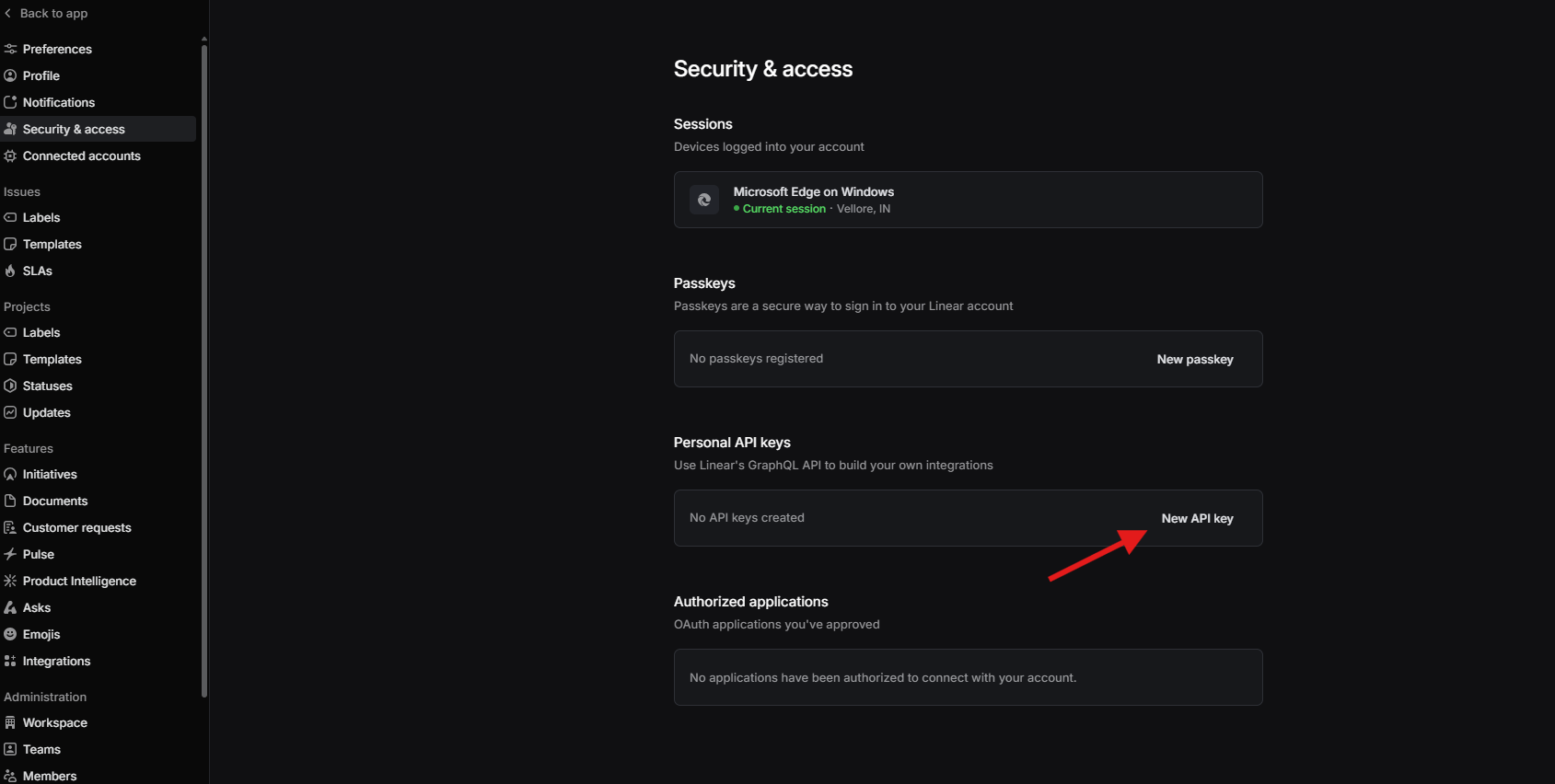Click the No passkeys registered text
The width and height of the screenshot is (1555, 784).
pos(756,359)
